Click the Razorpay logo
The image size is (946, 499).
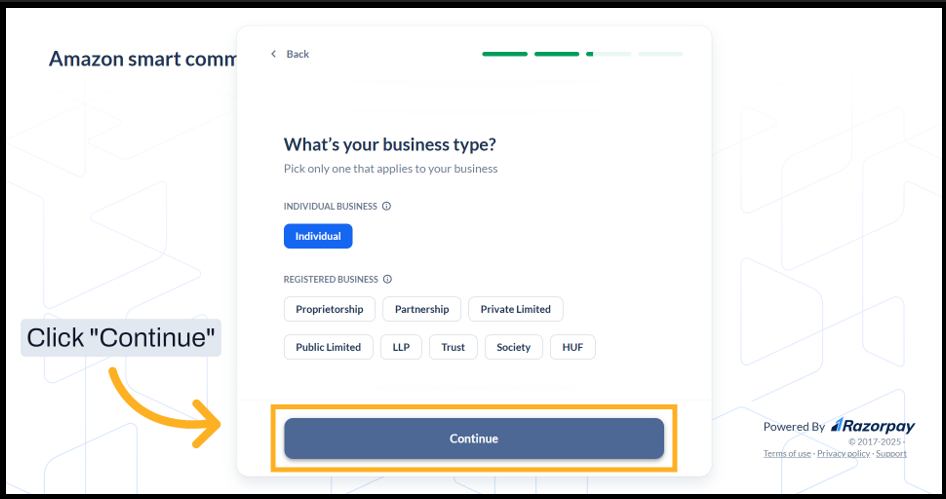click(x=872, y=426)
